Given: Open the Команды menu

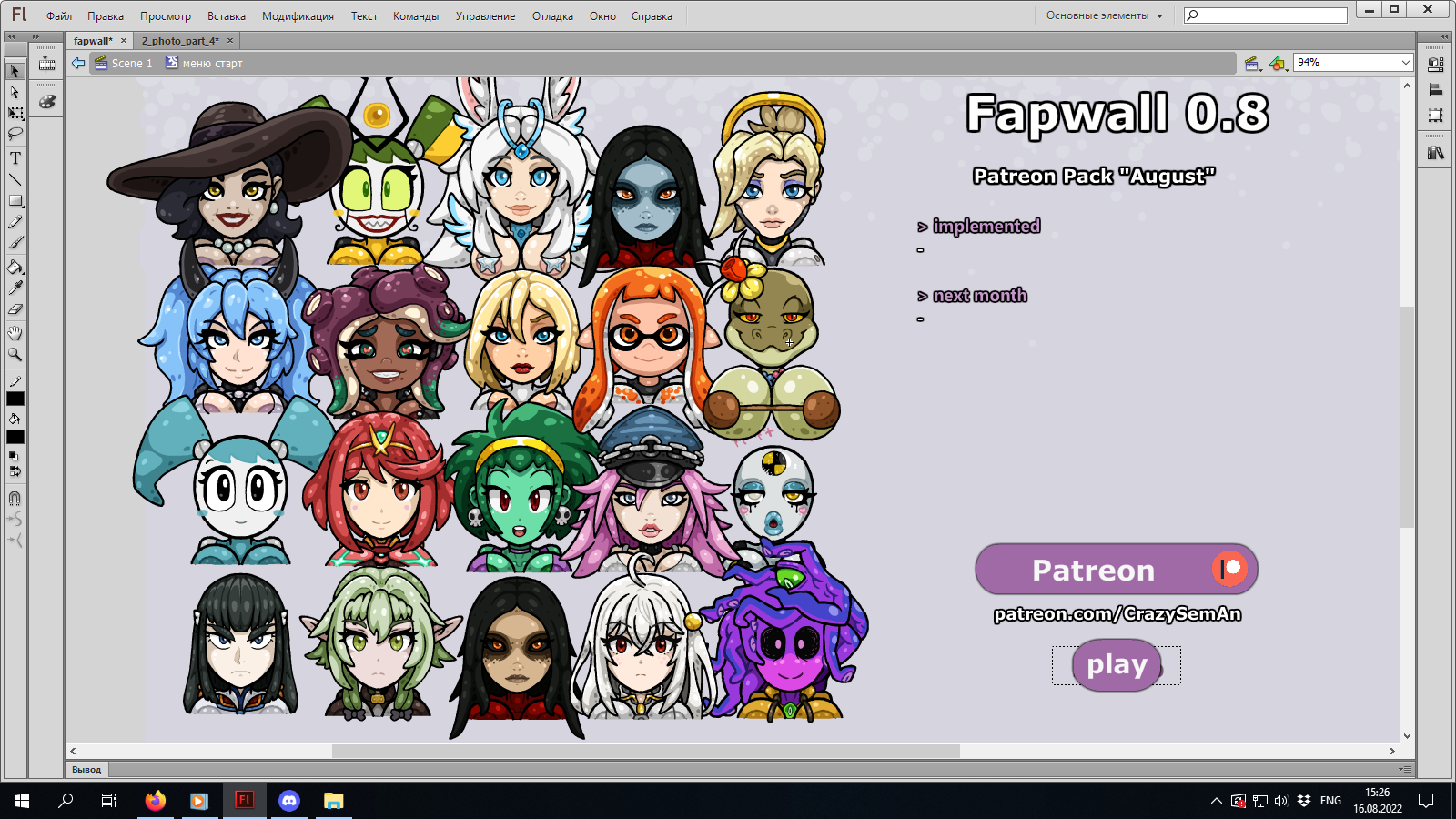Looking at the screenshot, I should (416, 16).
